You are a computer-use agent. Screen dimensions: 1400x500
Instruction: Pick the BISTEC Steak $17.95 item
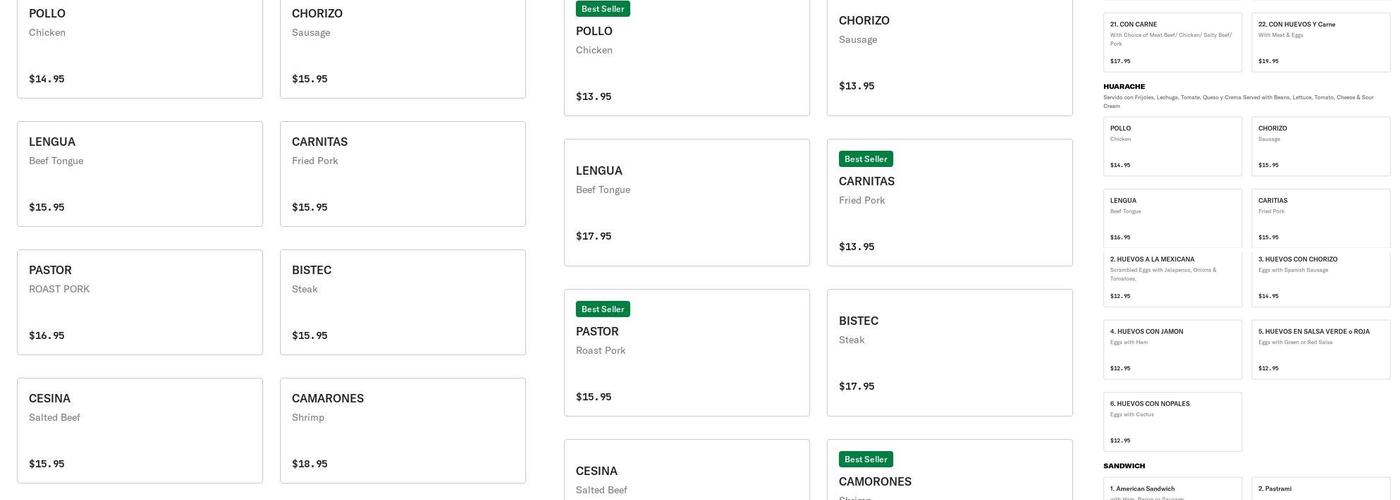click(949, 352)
